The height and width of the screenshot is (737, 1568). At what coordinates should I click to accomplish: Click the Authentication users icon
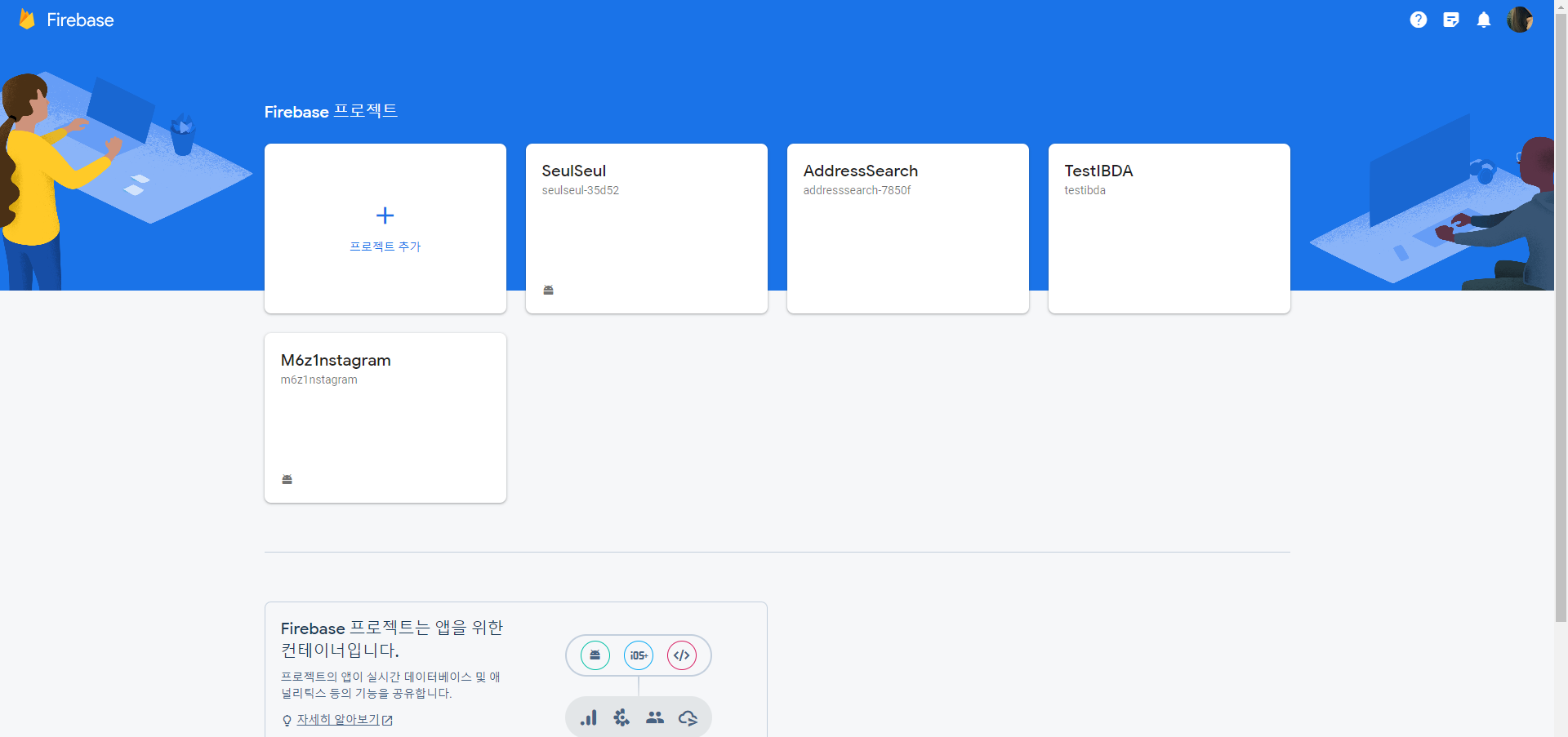coord(655,717)
